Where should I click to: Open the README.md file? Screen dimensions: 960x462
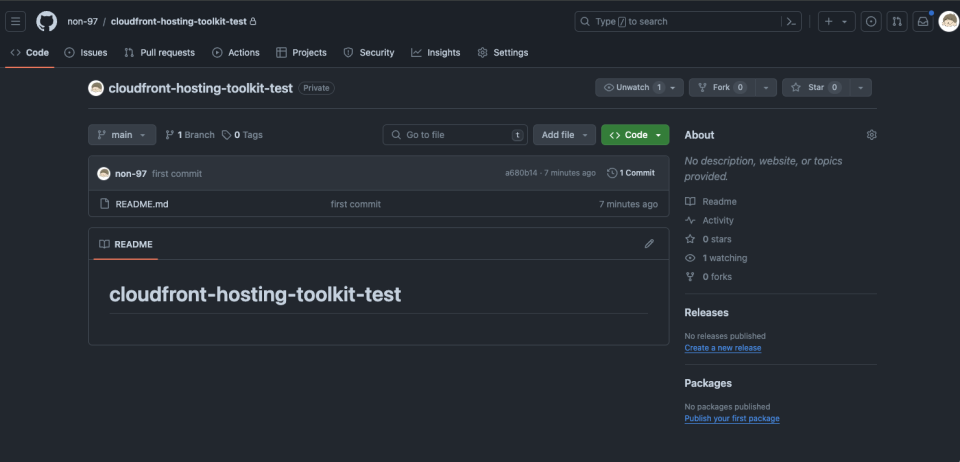(141, 204)
